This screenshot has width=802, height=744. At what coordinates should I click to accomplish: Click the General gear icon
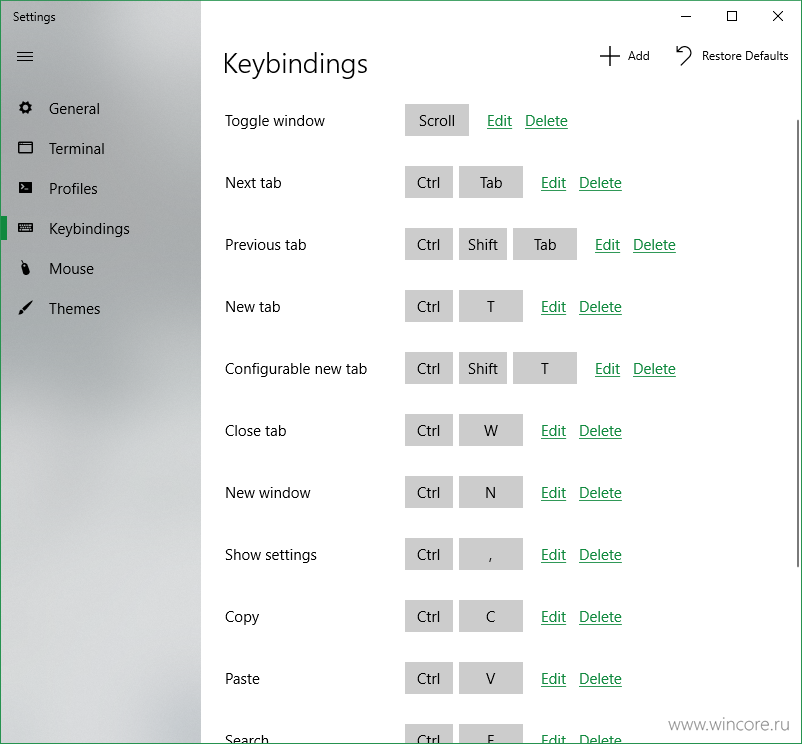click(x=25, y=108)
